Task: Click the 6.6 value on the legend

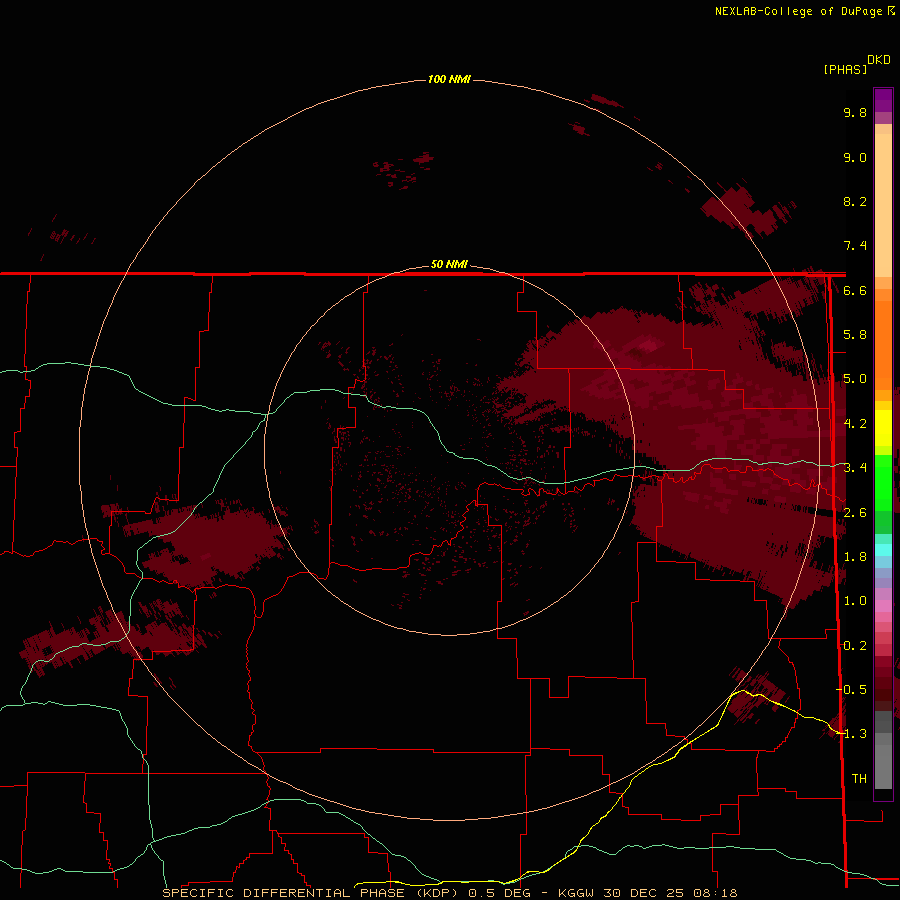Action: 855,290
